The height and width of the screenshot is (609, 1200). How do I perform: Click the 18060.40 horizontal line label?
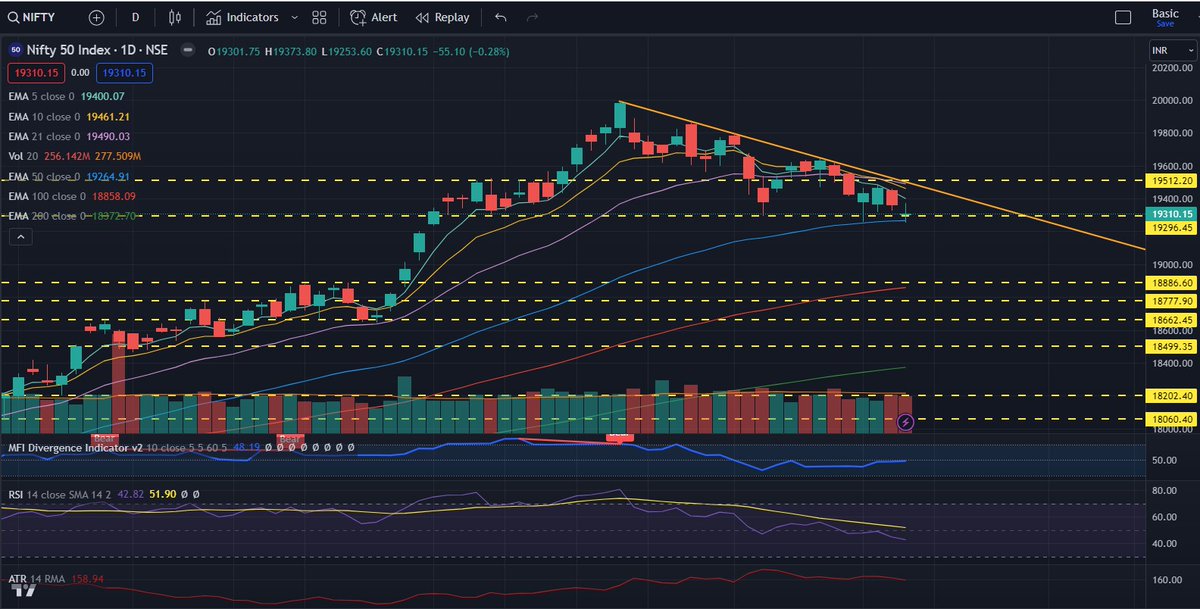coord(1173,419)
